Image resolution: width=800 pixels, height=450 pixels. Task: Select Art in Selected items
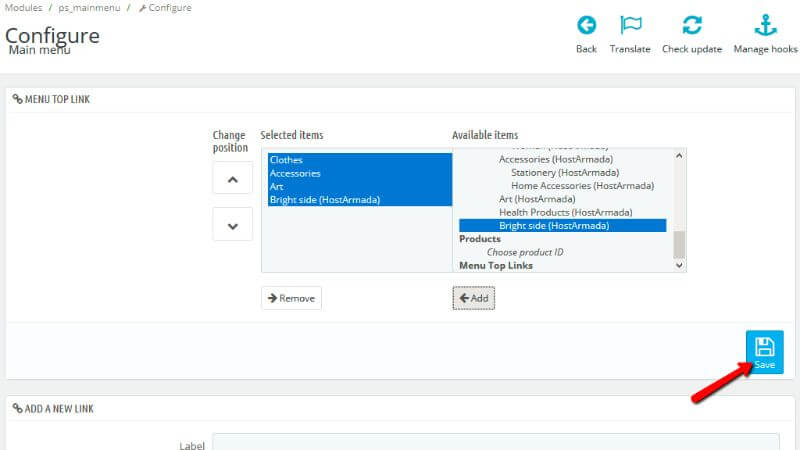[x=360, y=186]
